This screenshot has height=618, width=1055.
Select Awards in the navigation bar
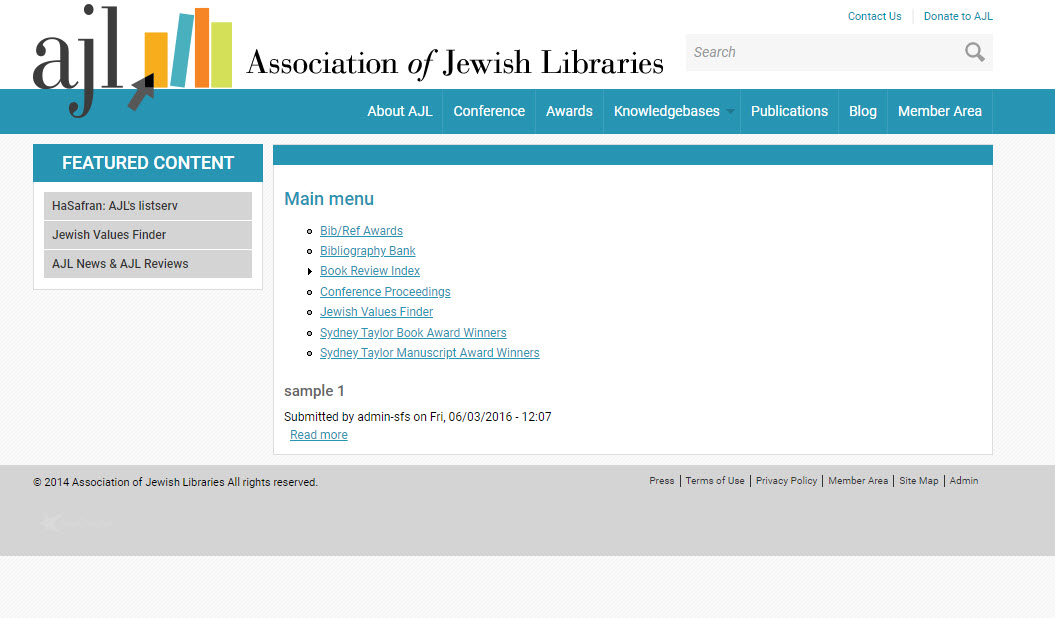coord(569,111)
